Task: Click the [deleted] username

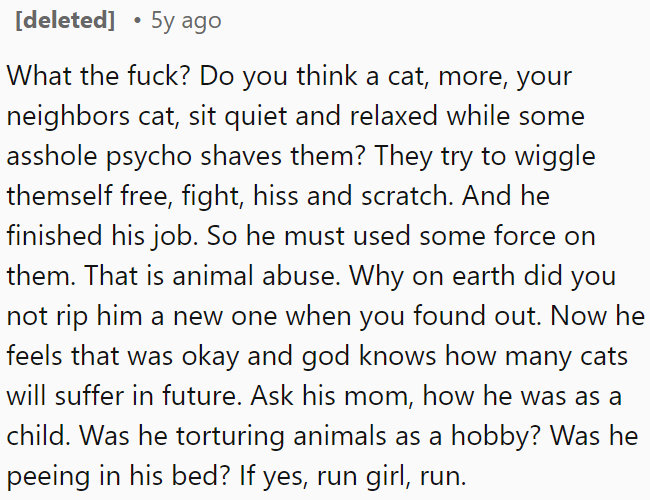Action: click(65, 20)
